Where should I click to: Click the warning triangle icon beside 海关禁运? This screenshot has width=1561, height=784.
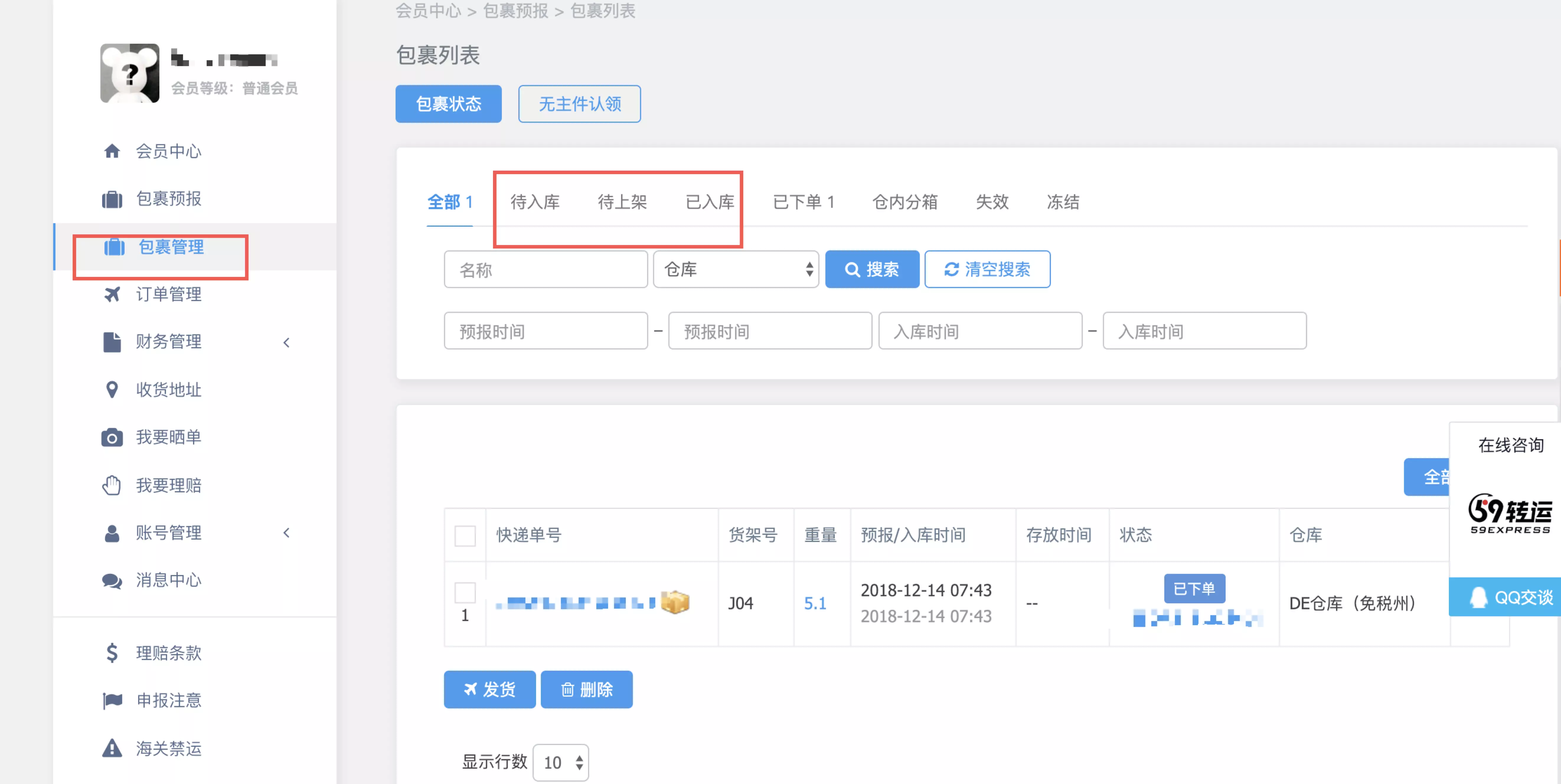[112, 748]
